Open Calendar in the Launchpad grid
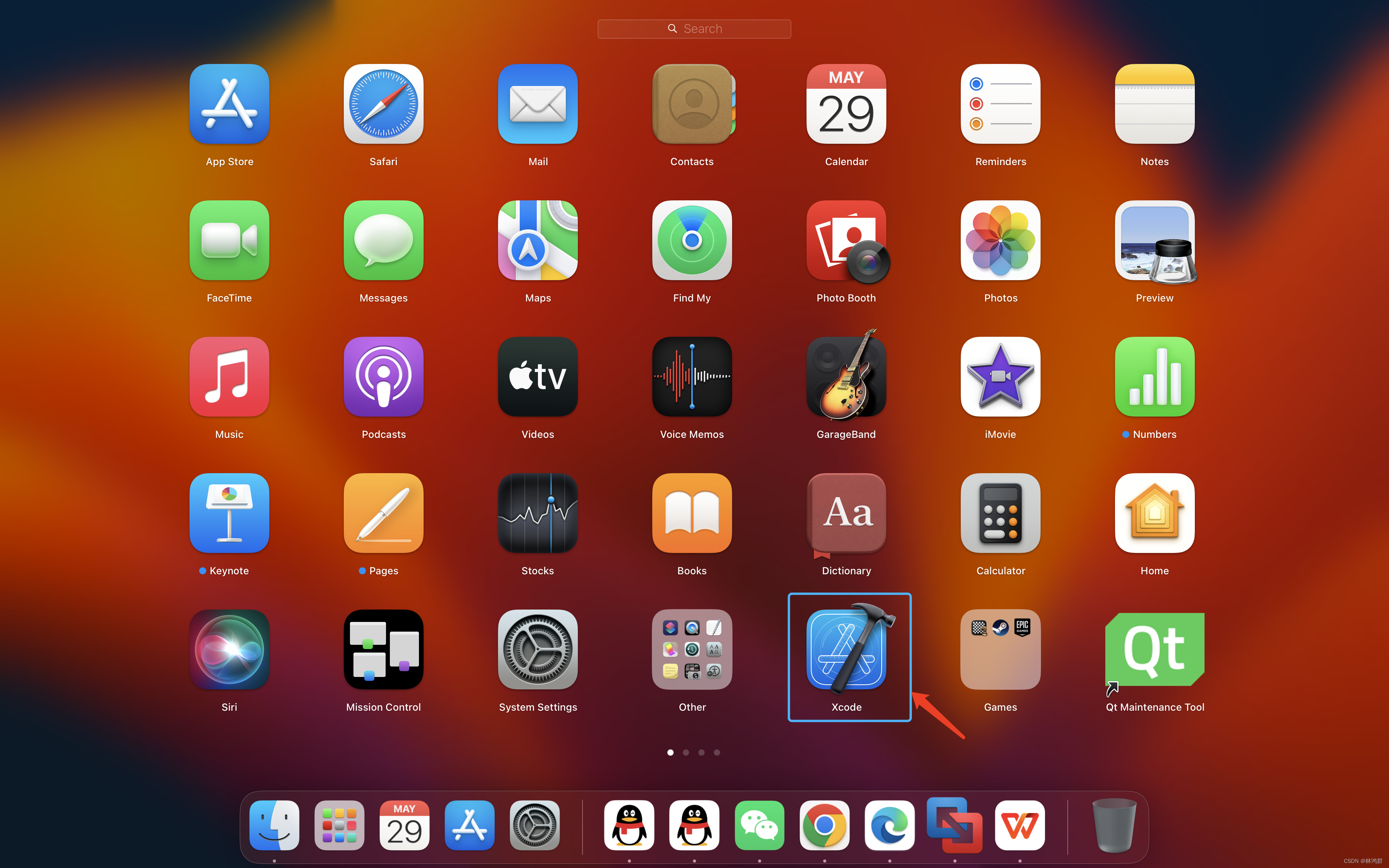This screenshot has width=1389, height=868. (846, 104)
